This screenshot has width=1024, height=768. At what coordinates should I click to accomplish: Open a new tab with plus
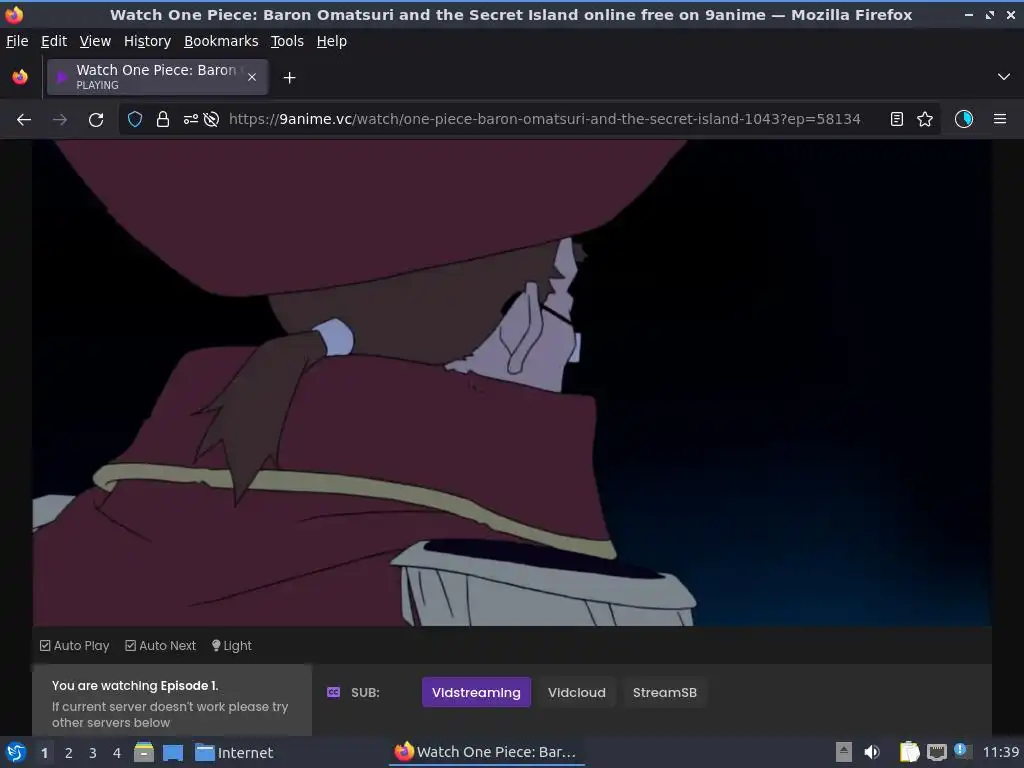pyautogui.click(x=289, y=78)
